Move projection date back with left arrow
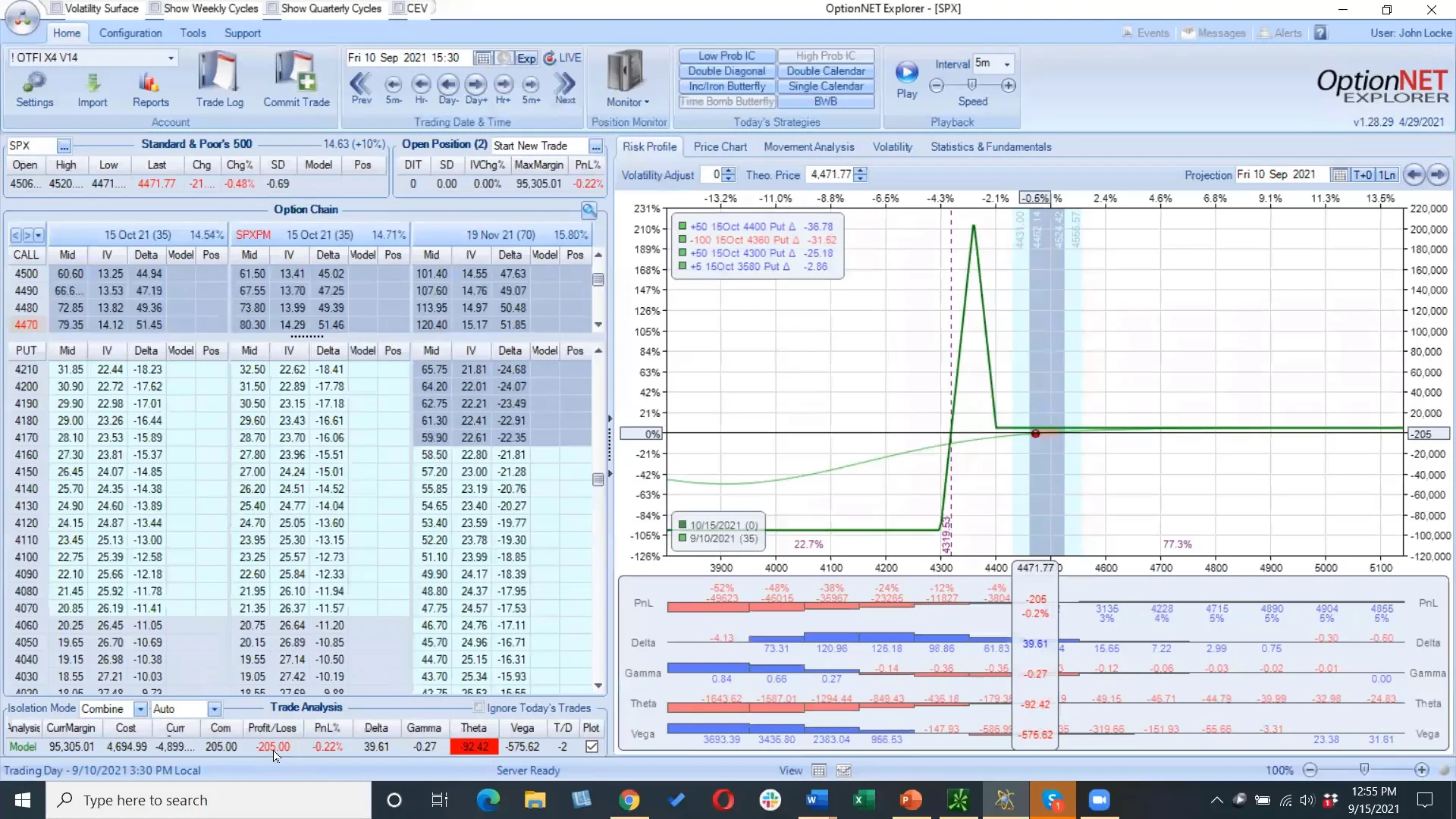This screenshot has height=819, width=1456. (1414, 175)
